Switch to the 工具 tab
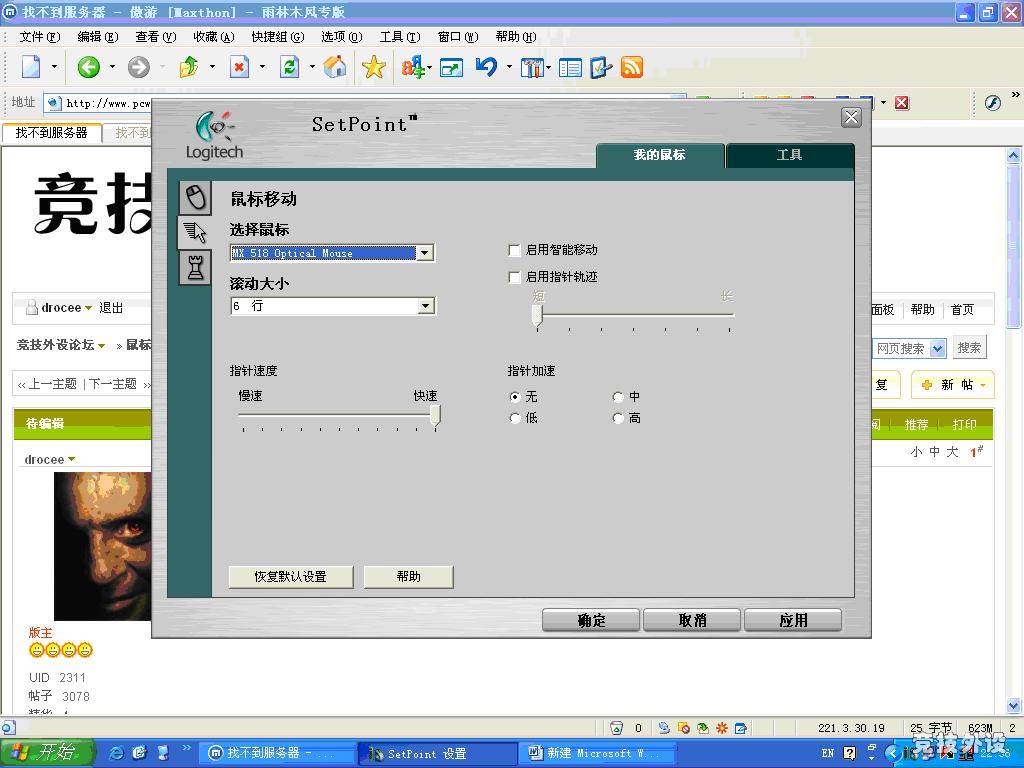This screenshot has height=768, width=1024. tap(790, 155)
